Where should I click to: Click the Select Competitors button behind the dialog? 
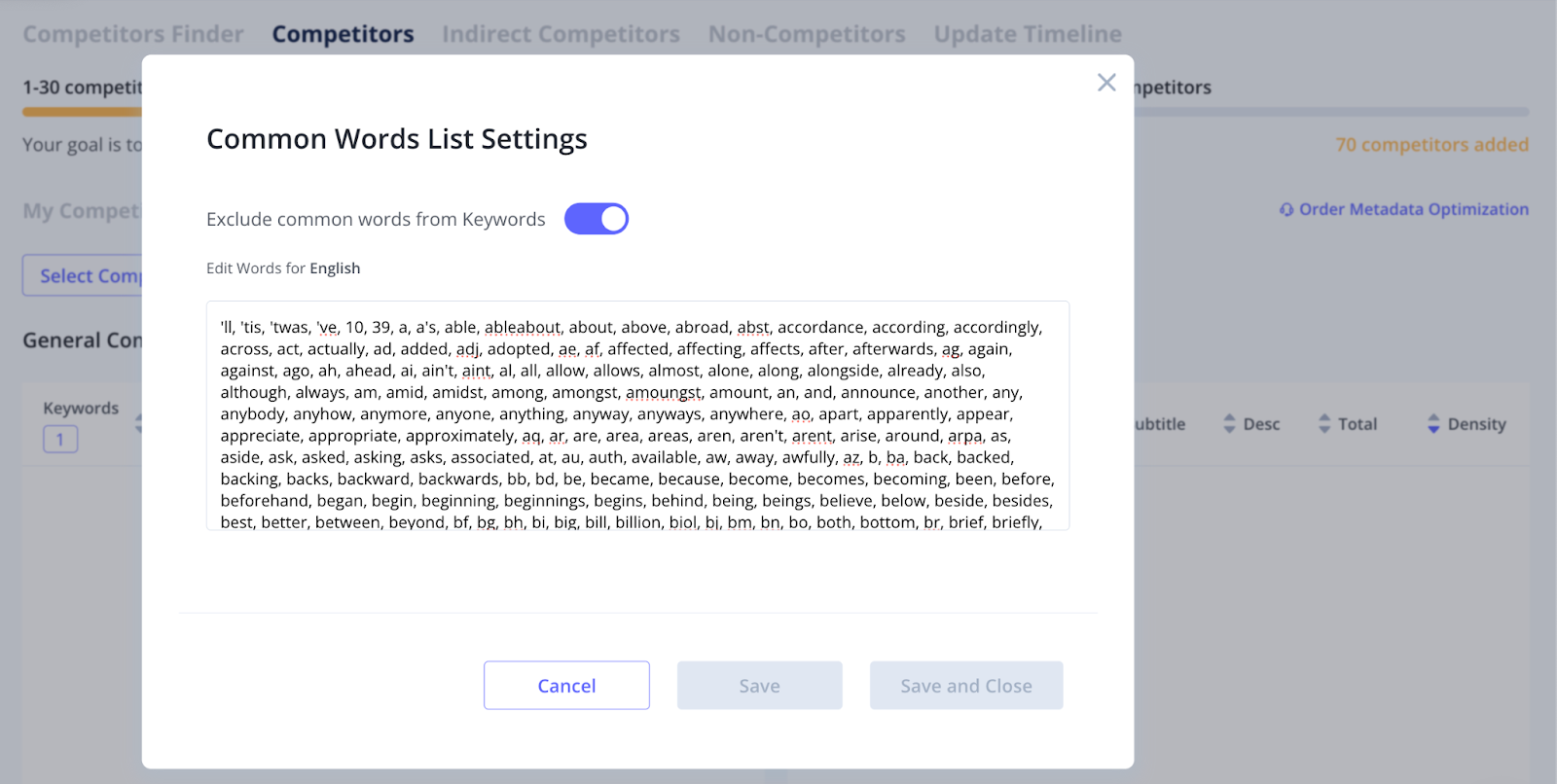84,276
